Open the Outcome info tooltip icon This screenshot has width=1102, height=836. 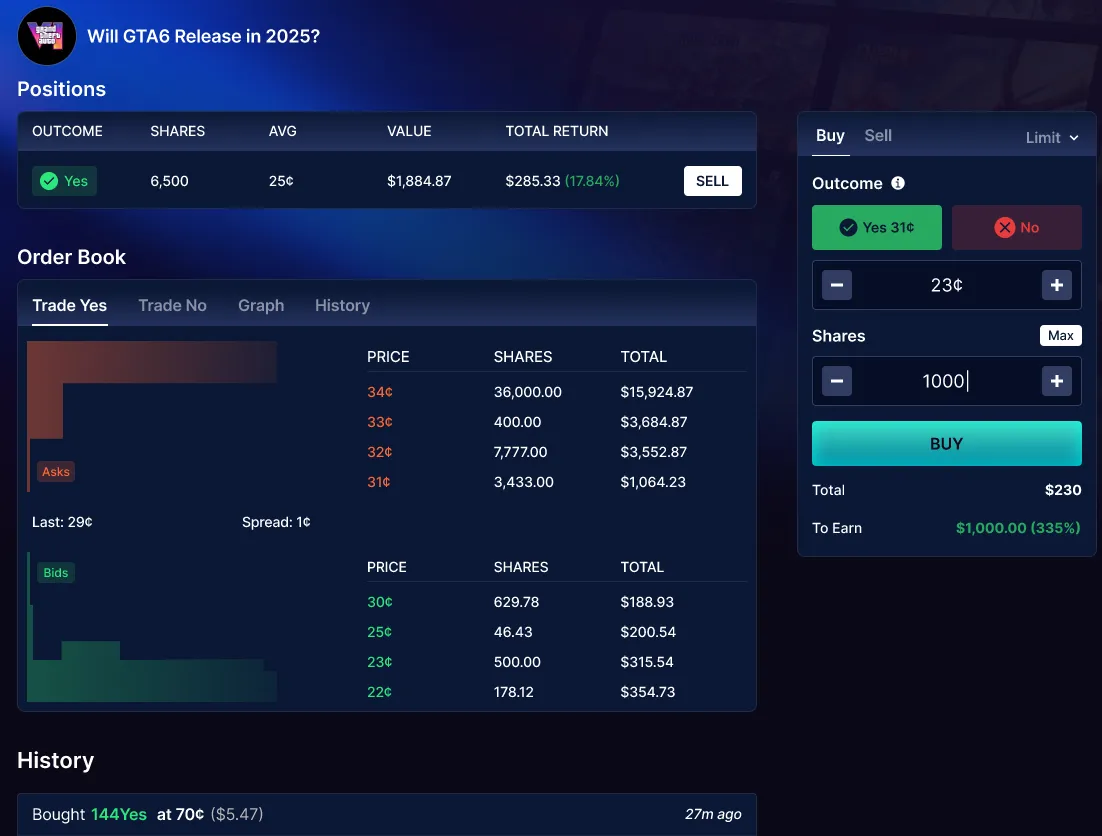[897, 183]
